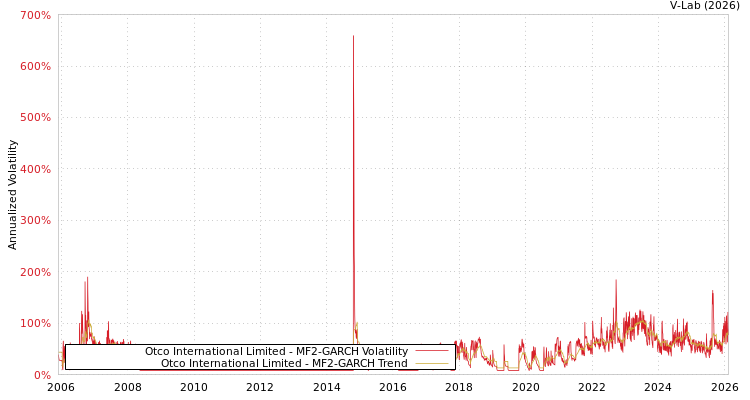Select the MF2-GARCH Volatility legend entry

pos(276,351)
